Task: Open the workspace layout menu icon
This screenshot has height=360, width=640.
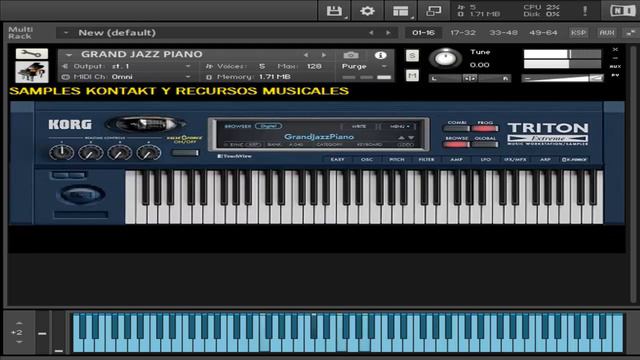Action: click(400, 11)
